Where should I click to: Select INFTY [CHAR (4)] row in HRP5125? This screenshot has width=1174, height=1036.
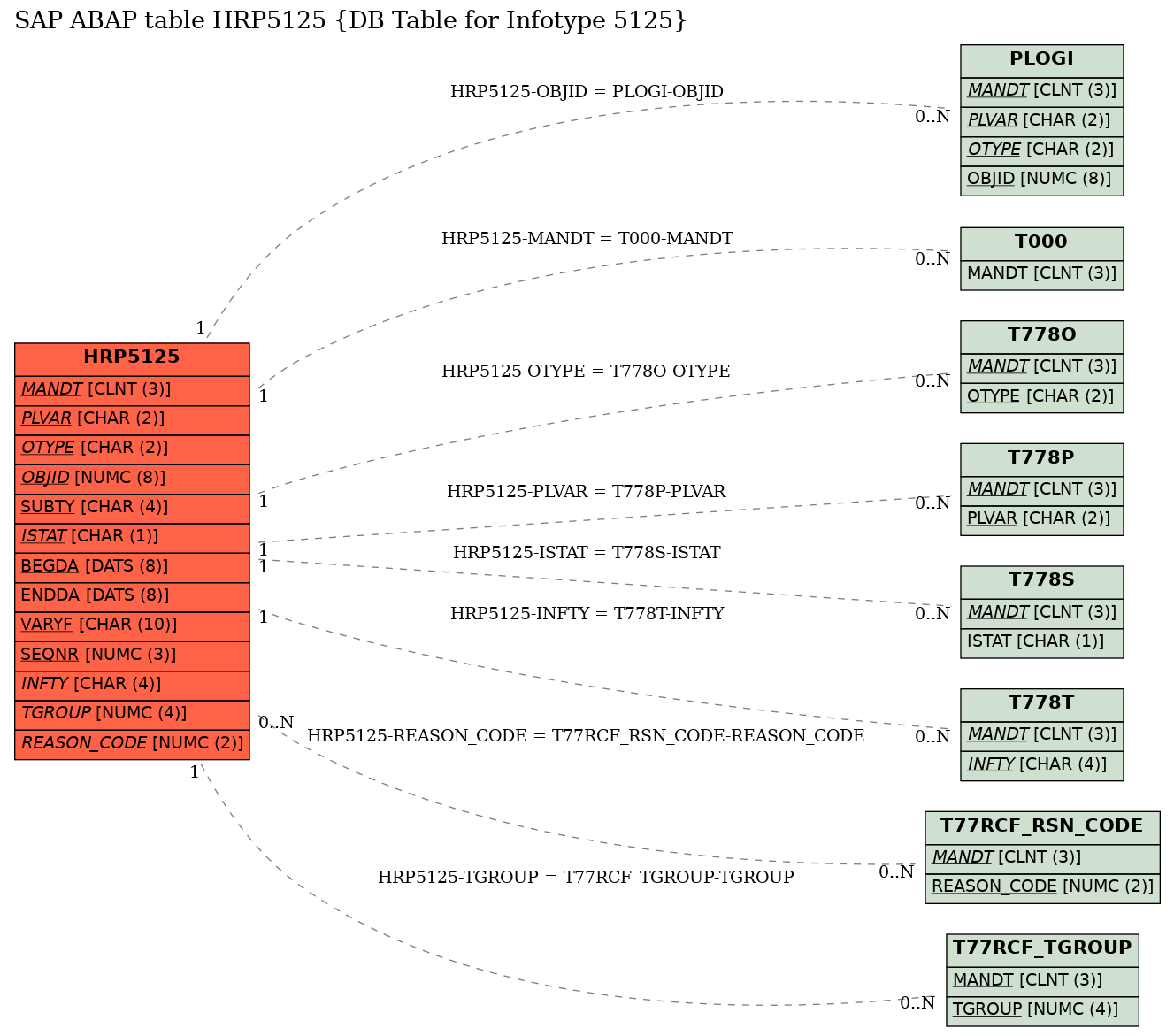pos(132,685)
